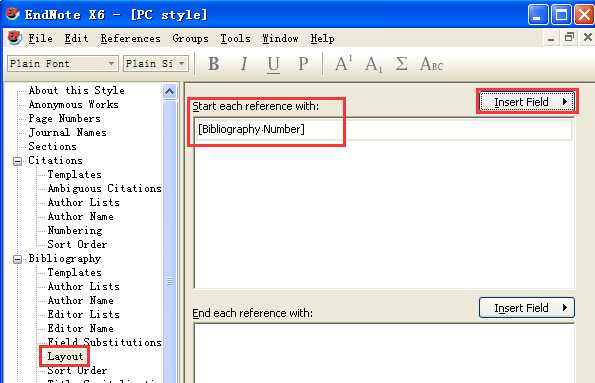Select Editor Lists in tree
Image resolution: width=595 pixels, height=383 pixels.
[83, 315]
